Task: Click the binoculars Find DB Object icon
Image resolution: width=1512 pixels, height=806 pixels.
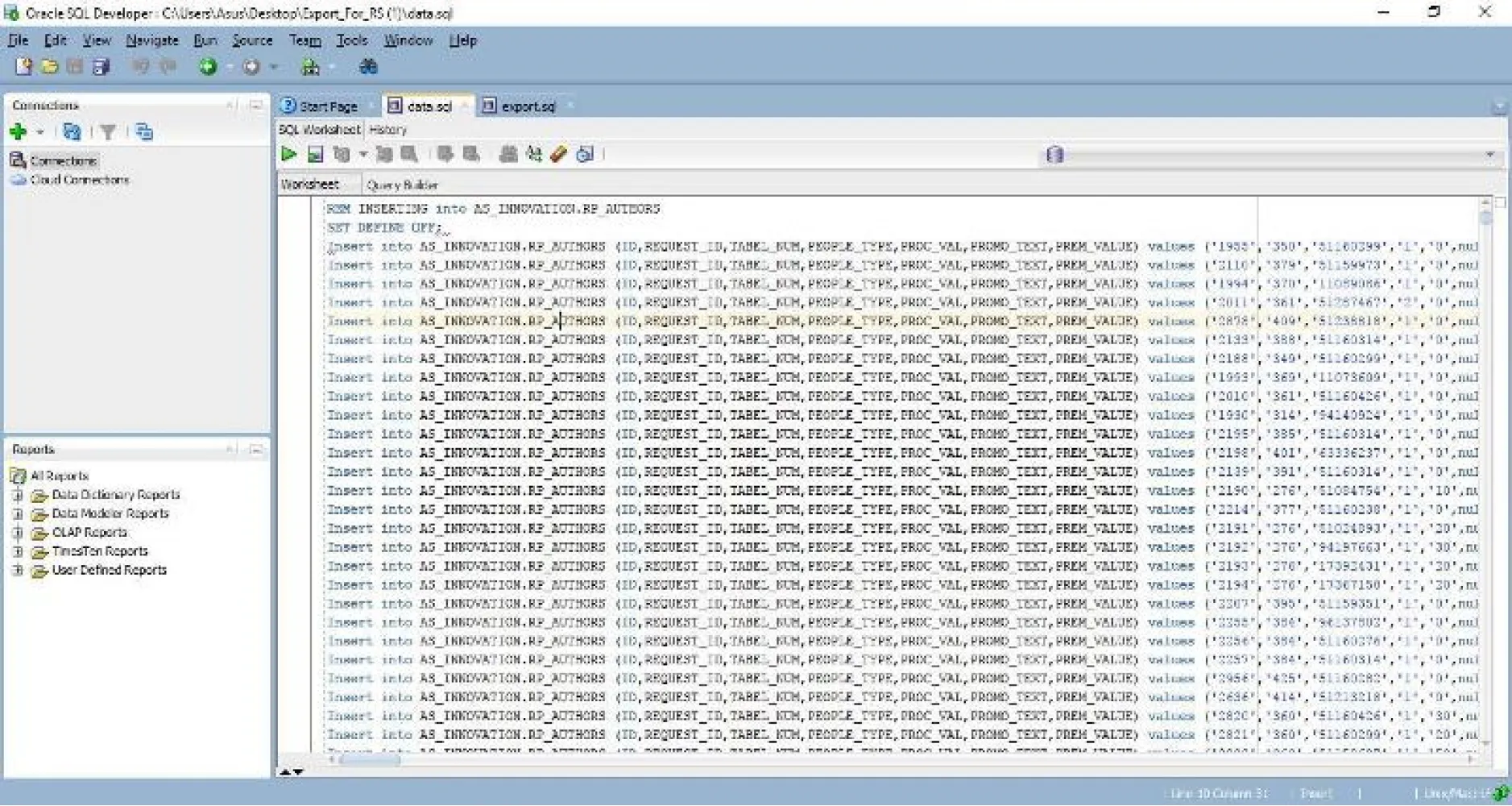Action: coord(368,67)
